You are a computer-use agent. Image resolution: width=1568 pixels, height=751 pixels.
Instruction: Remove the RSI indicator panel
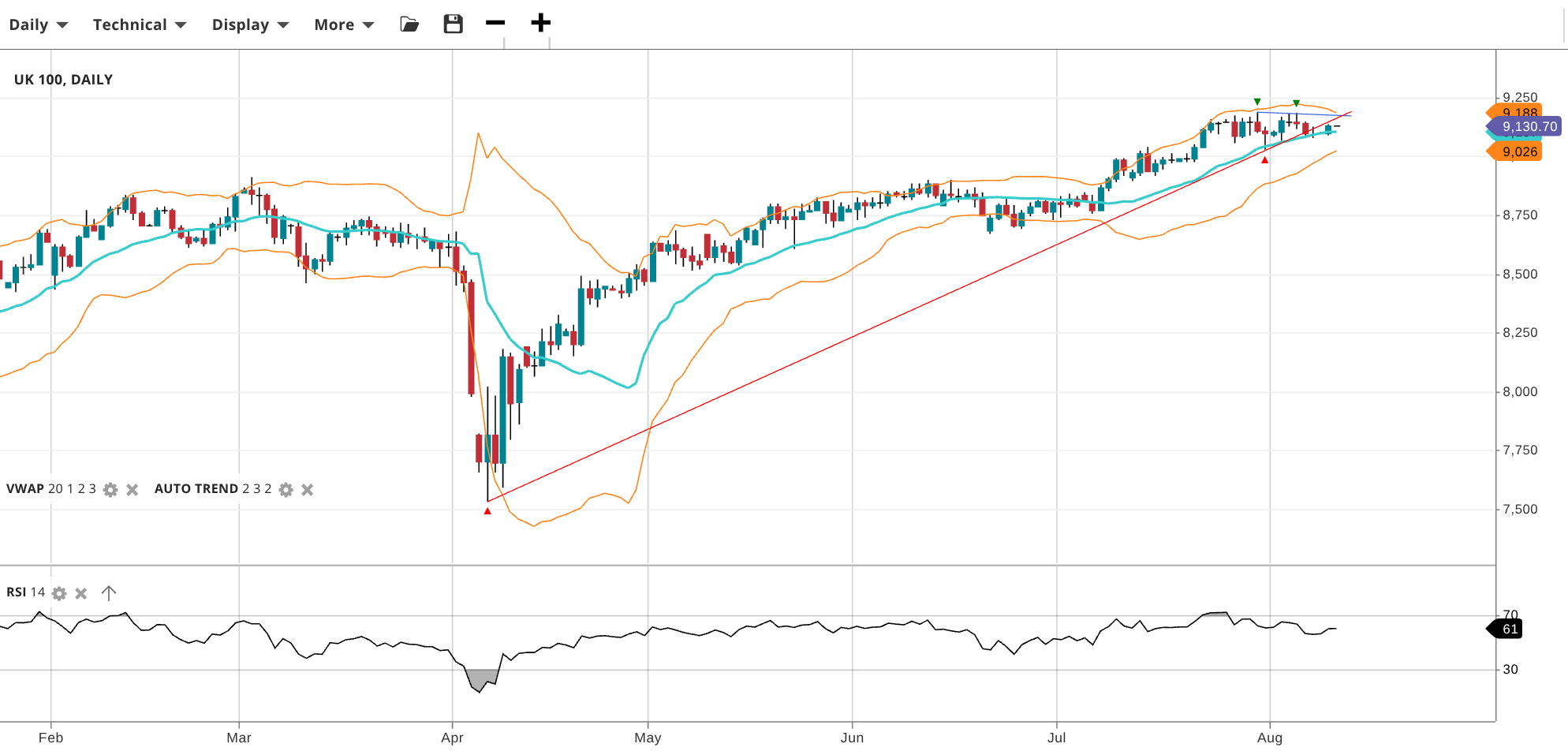[80, 593]
